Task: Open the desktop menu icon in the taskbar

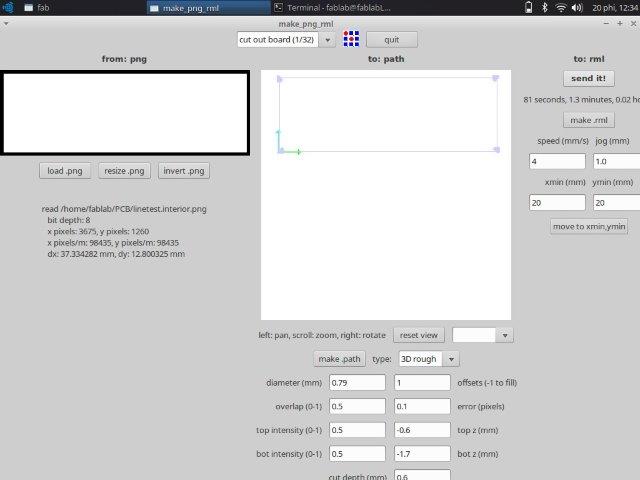Action: click(x=8, y=7)
